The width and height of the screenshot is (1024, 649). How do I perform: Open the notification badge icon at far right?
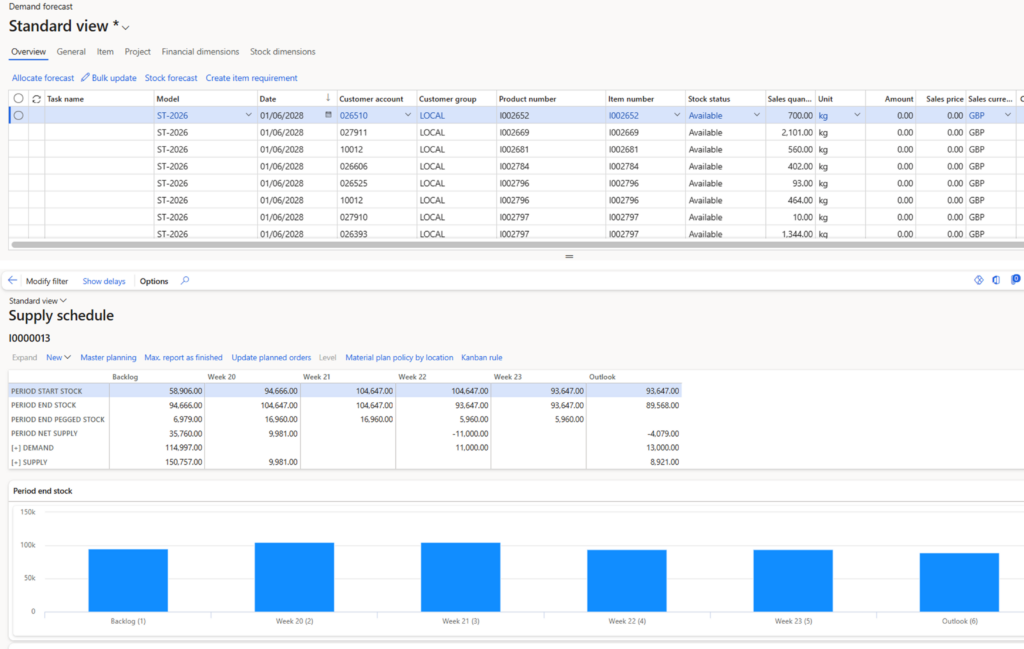(x=1016, y=279)
